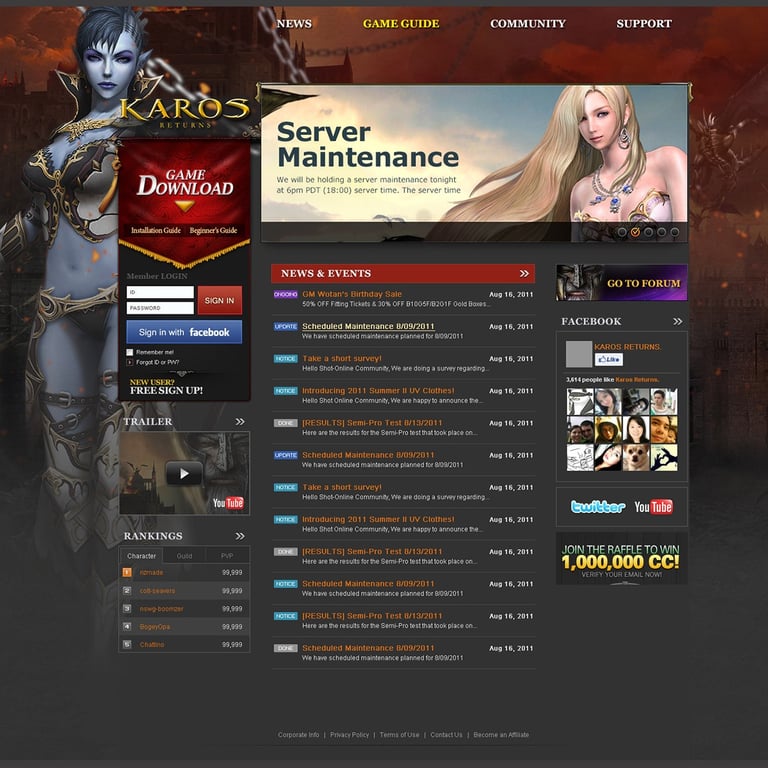
Task: Click the Game Download banner
Action: [185, 189]
